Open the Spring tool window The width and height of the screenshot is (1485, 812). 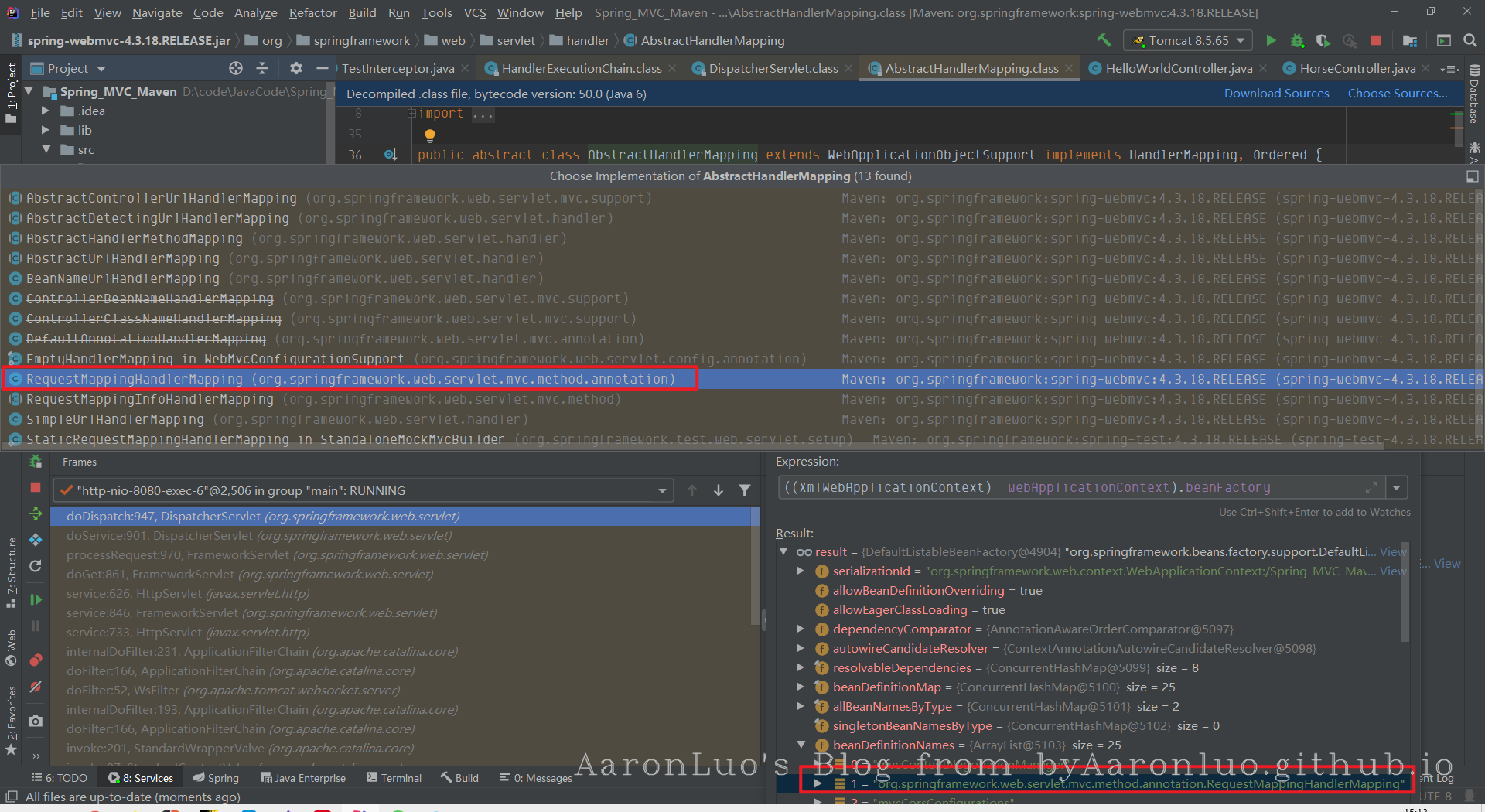pyautogui.click(x=217, y=778)
